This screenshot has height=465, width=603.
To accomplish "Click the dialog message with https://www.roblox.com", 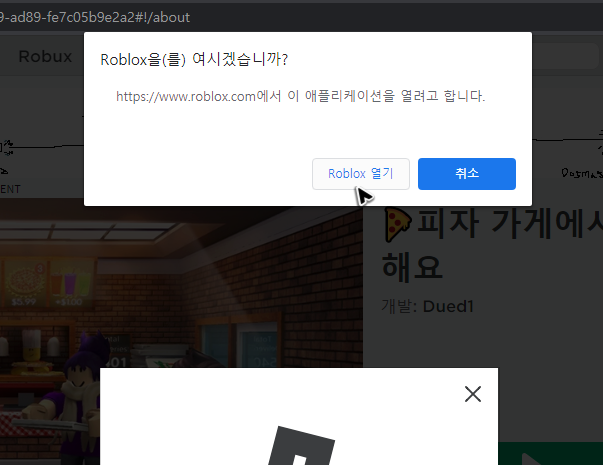I will click(301, 96).
